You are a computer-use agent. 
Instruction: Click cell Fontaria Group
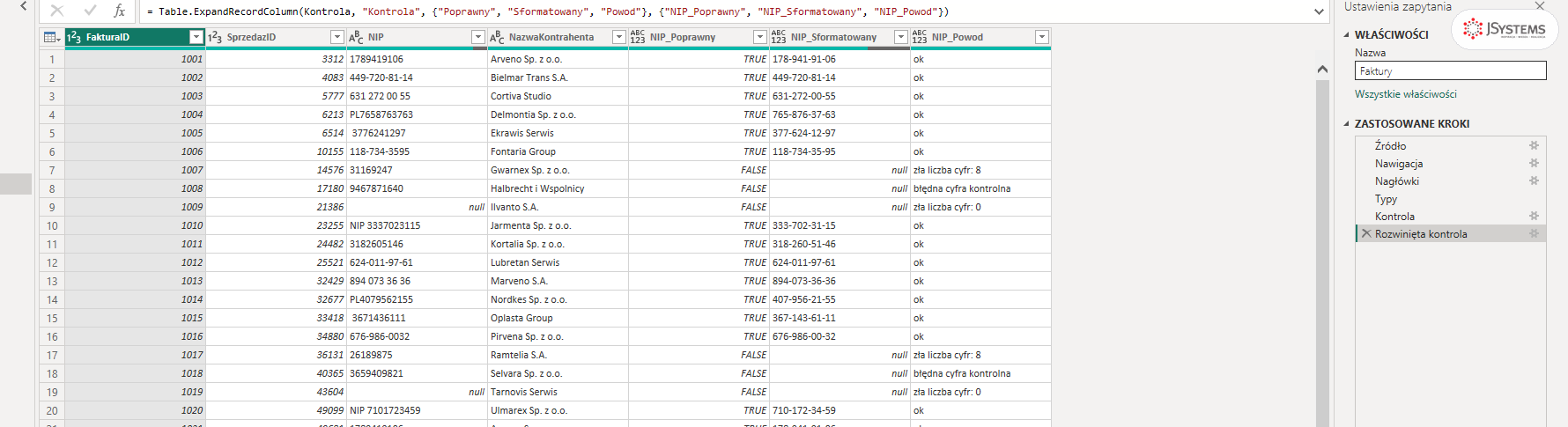[x=558, y=151]
